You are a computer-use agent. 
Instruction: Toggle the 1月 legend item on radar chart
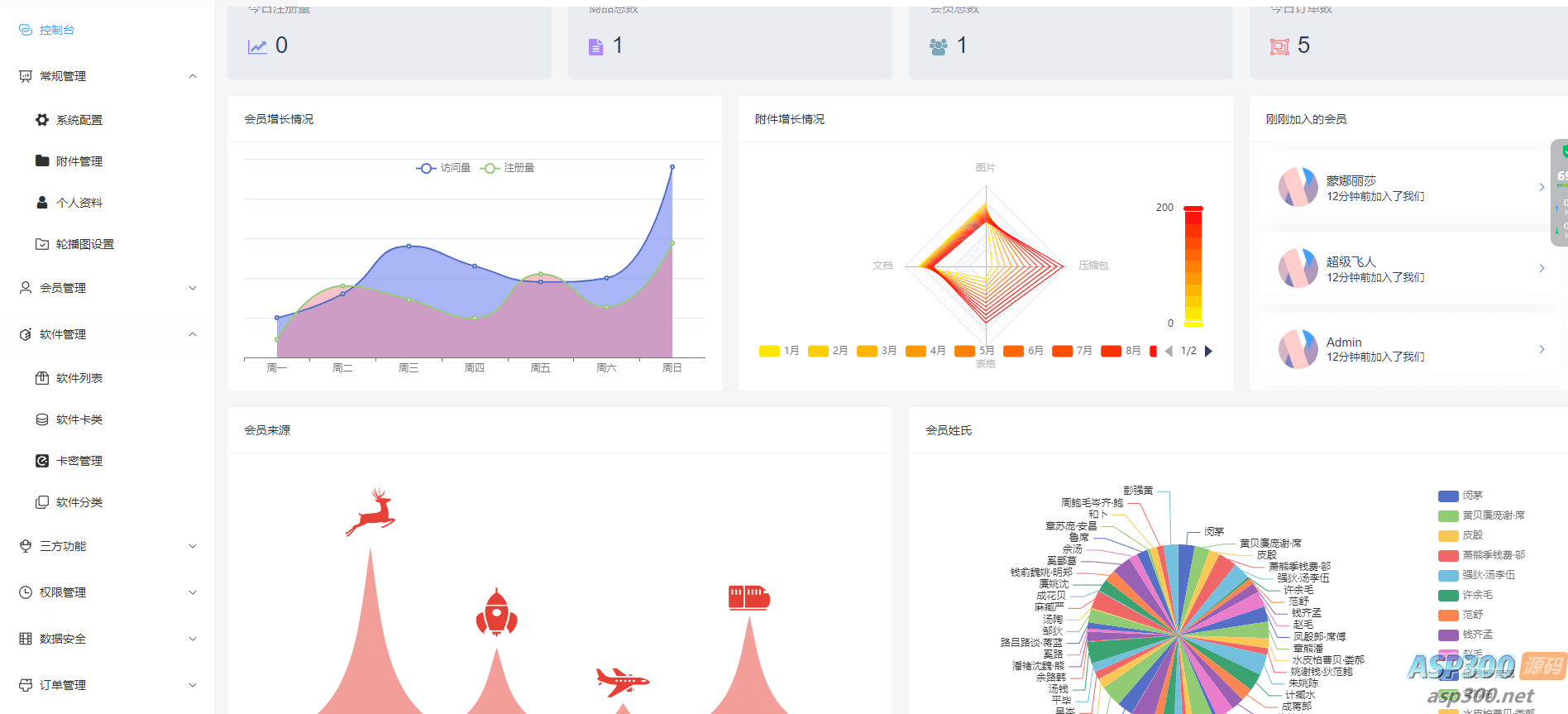tap(779, 351)
